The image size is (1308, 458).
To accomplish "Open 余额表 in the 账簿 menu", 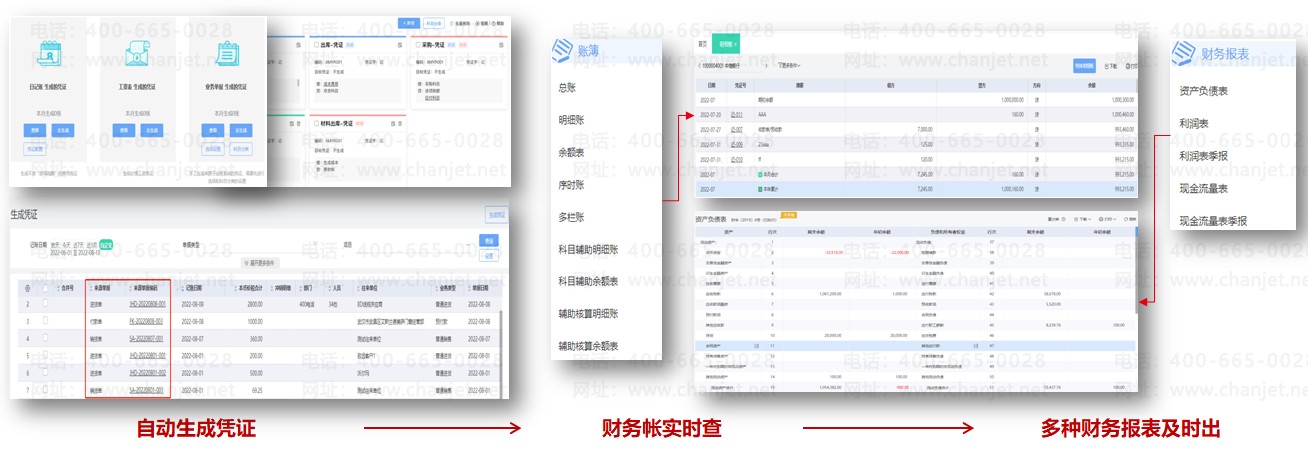I will pos(572,152).
